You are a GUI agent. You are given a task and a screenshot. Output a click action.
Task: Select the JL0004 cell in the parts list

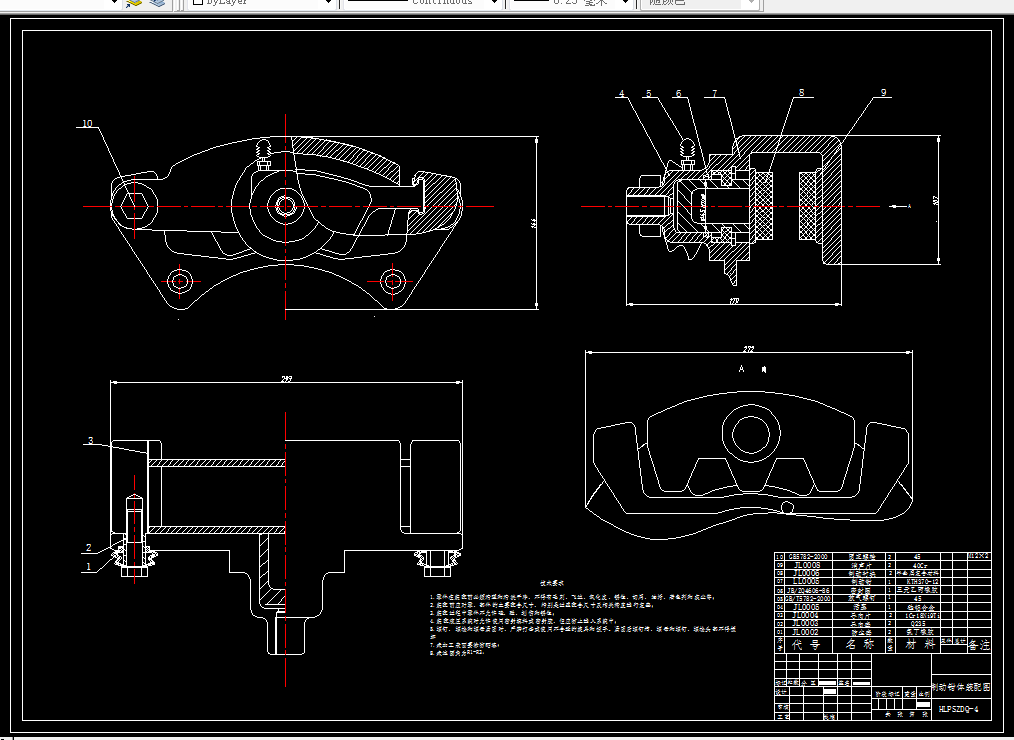(806, 615)
